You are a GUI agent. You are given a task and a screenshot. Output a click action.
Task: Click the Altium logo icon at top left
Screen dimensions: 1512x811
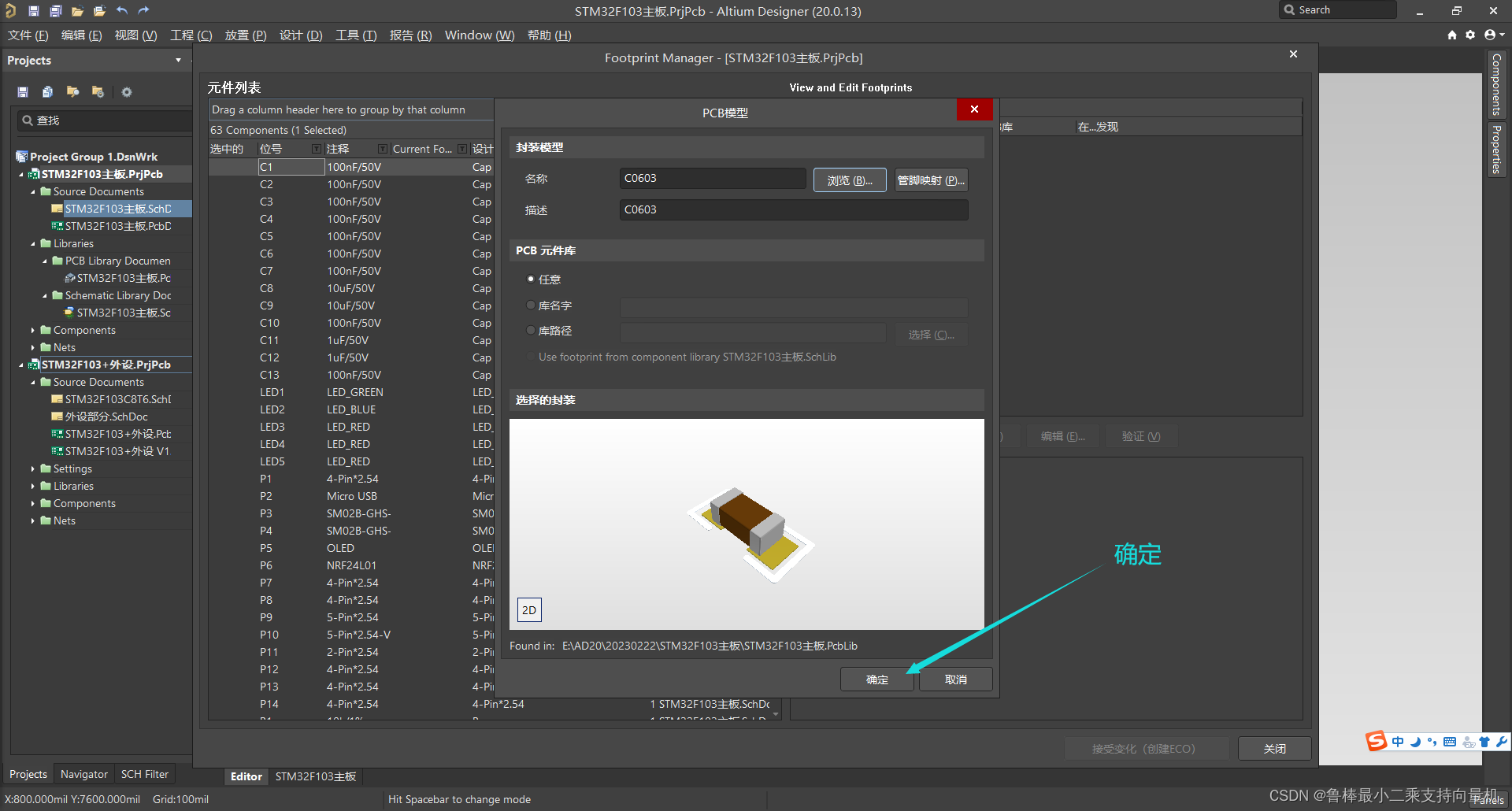[x=10, y=11]
